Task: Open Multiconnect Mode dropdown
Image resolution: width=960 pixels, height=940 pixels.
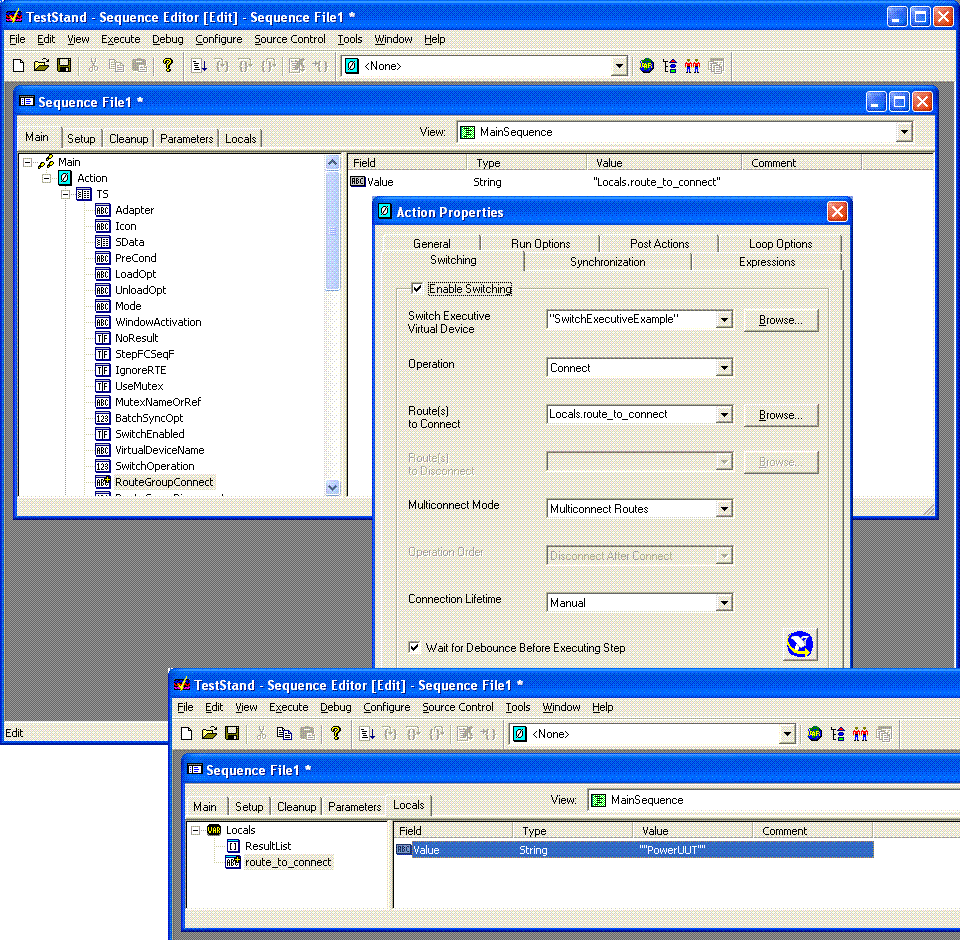Action: (724, 509)
